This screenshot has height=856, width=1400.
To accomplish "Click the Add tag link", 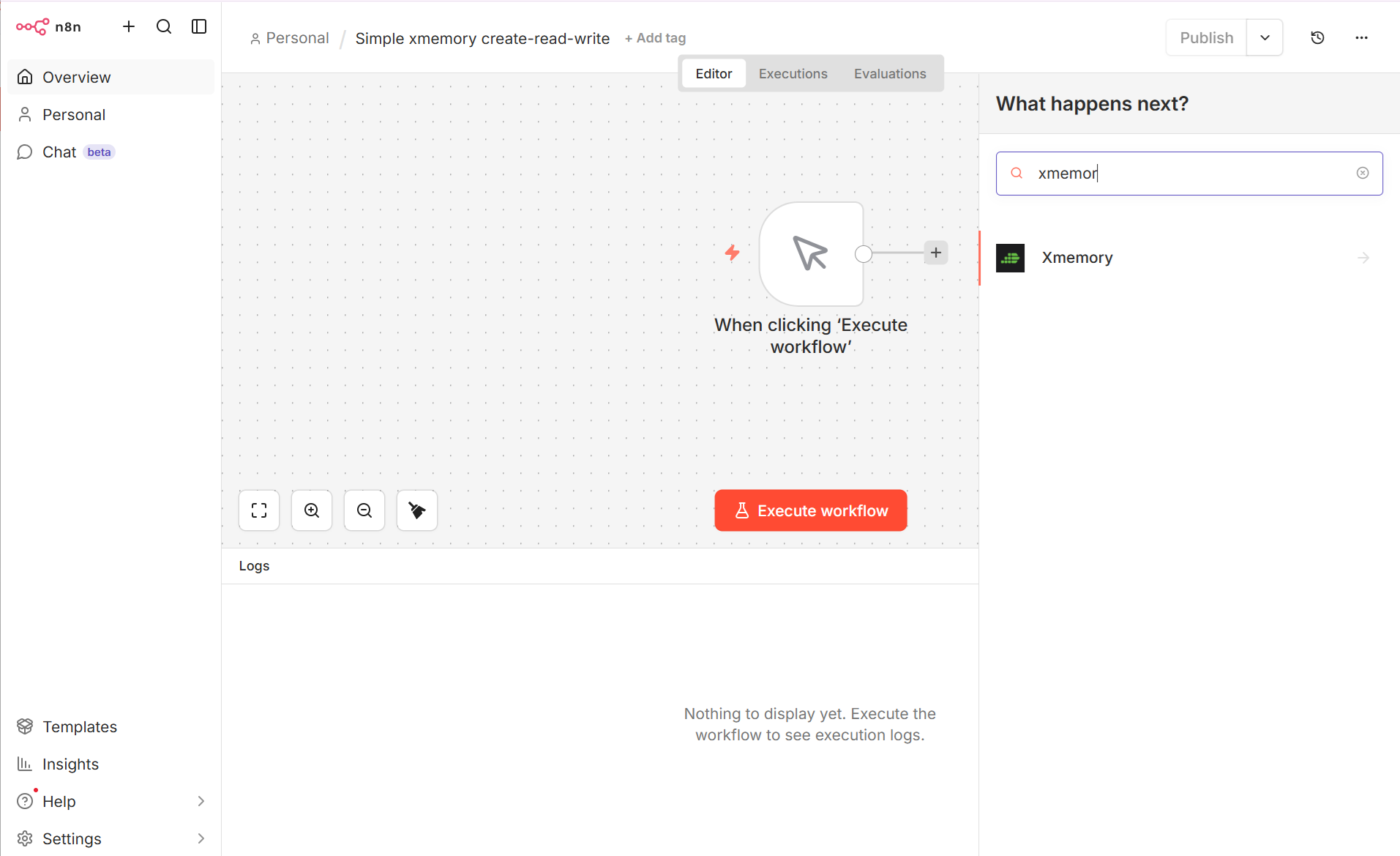I will coord(655,38).
